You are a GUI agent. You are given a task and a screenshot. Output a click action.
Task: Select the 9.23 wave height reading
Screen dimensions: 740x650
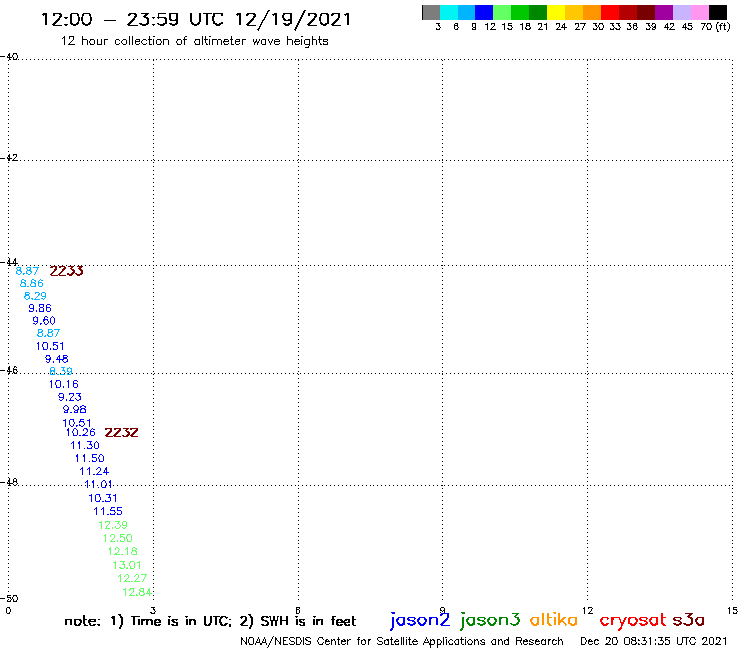70,397
